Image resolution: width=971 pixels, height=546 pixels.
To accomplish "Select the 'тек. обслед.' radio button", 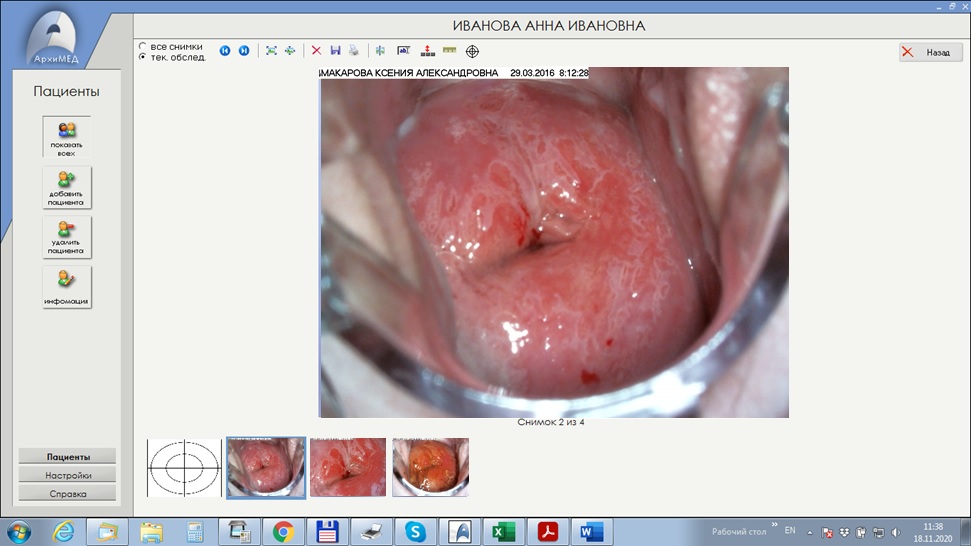I will coord(143,57).
